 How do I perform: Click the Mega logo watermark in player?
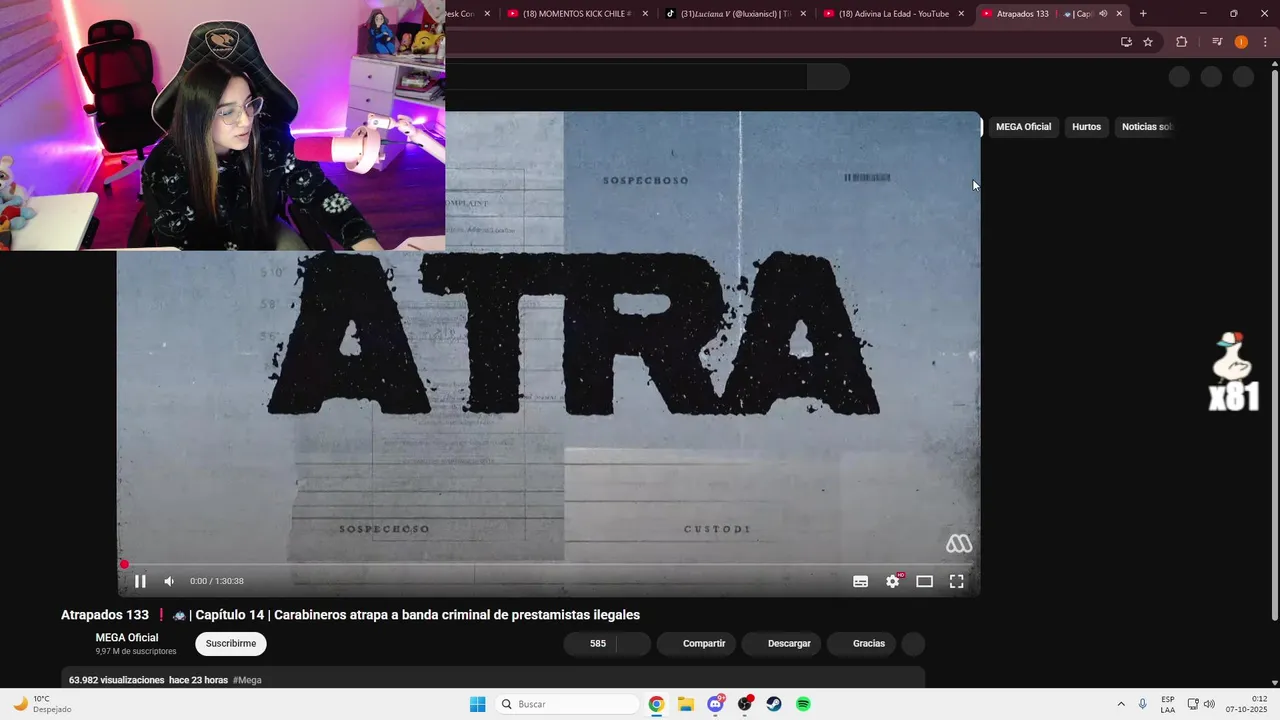coord(959,544)
